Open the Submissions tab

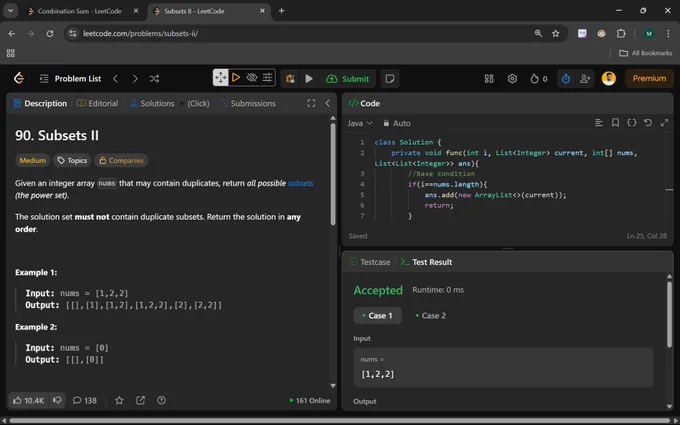(x=248, y=103)
